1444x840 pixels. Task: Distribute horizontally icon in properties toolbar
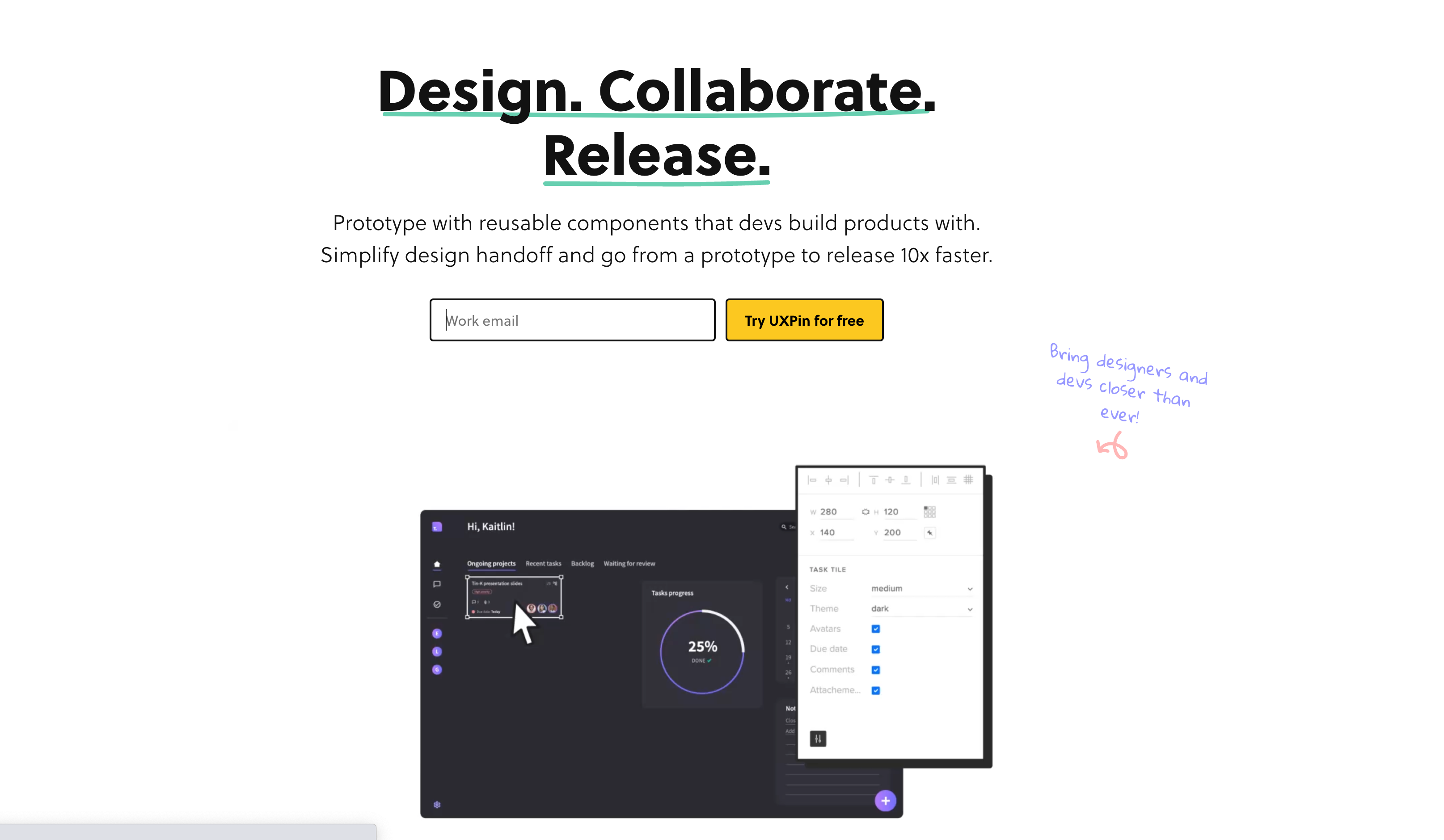[935, 480]
